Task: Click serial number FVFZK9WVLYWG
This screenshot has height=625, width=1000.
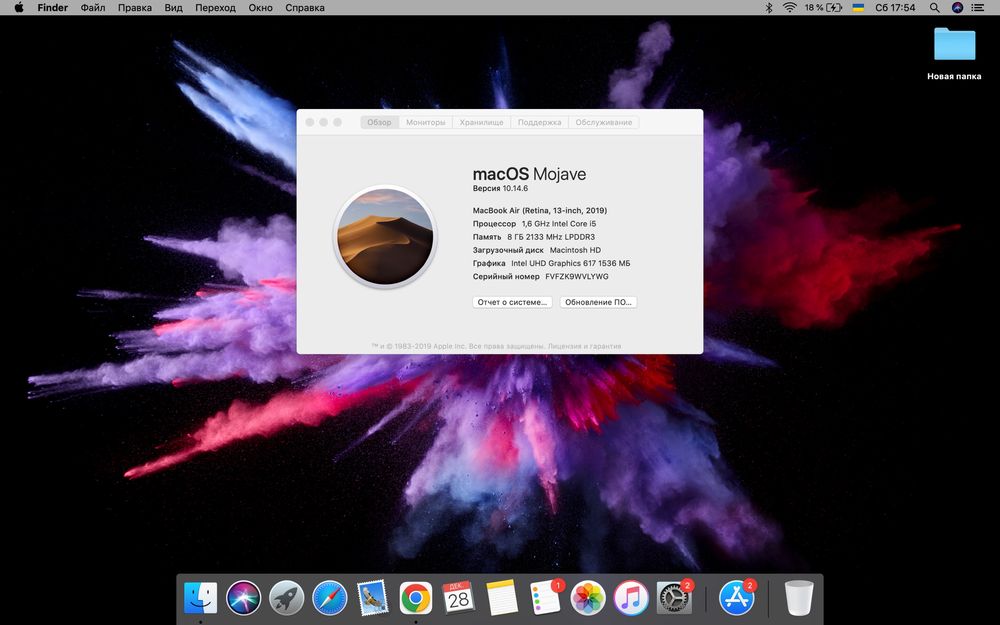Action: point(577,276)
